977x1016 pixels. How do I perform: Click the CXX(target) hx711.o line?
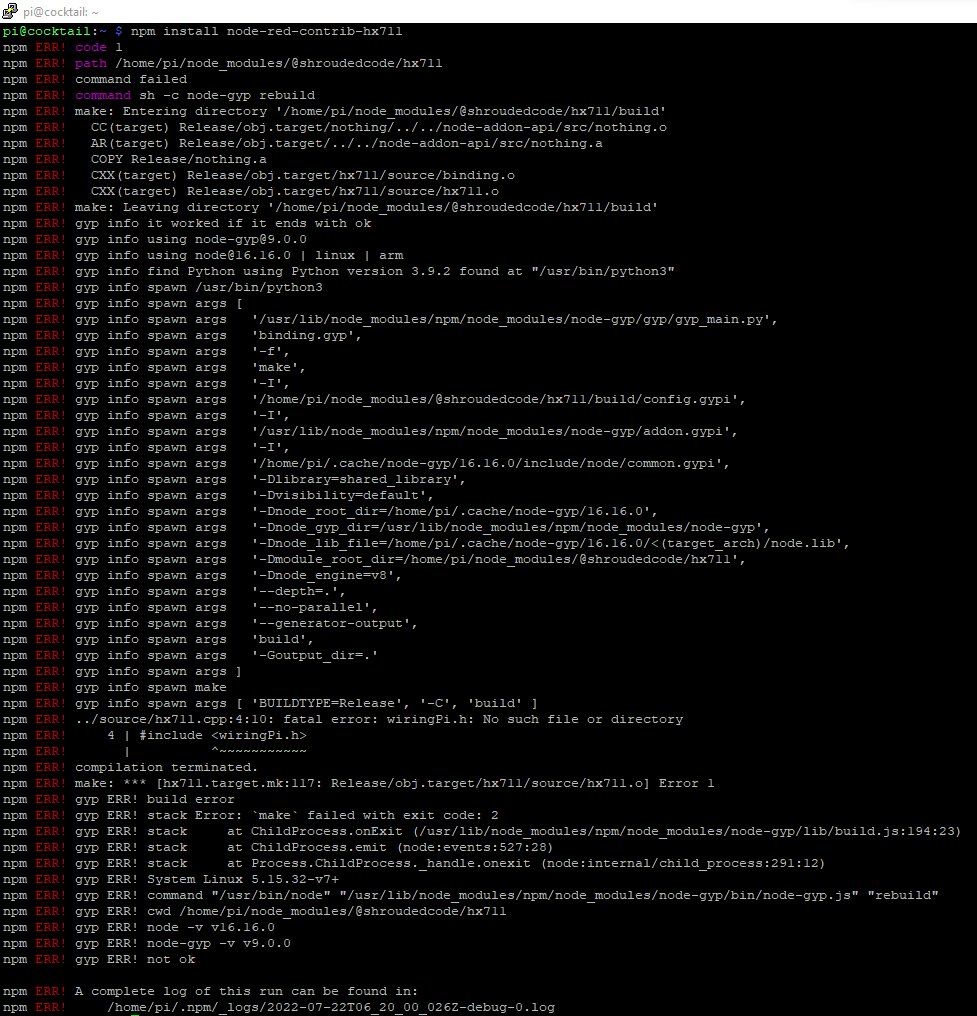295,191
